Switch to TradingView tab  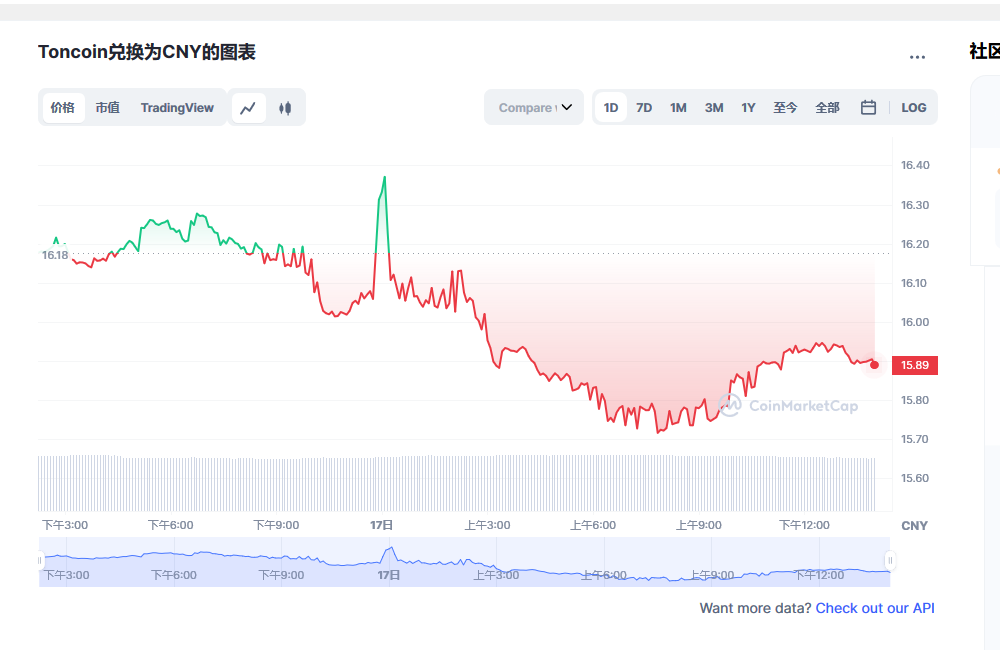point(177,107)
